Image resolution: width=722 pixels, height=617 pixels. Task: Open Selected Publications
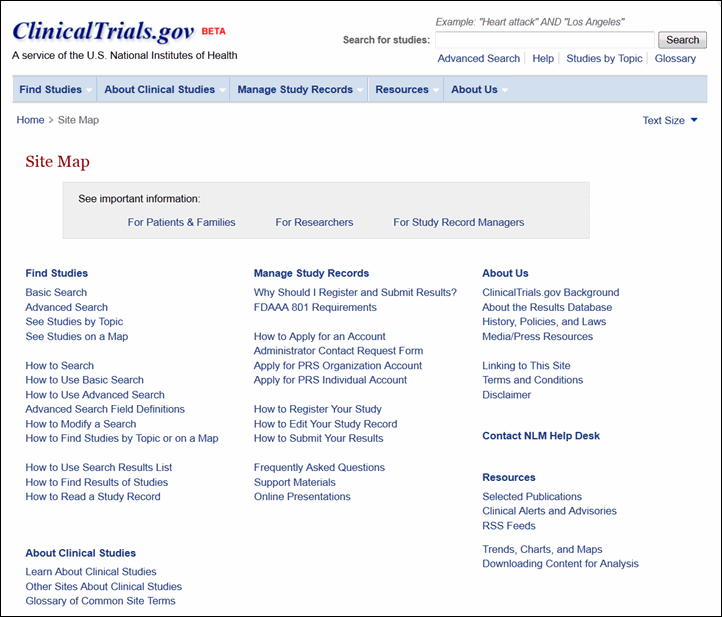coord(532,496)
